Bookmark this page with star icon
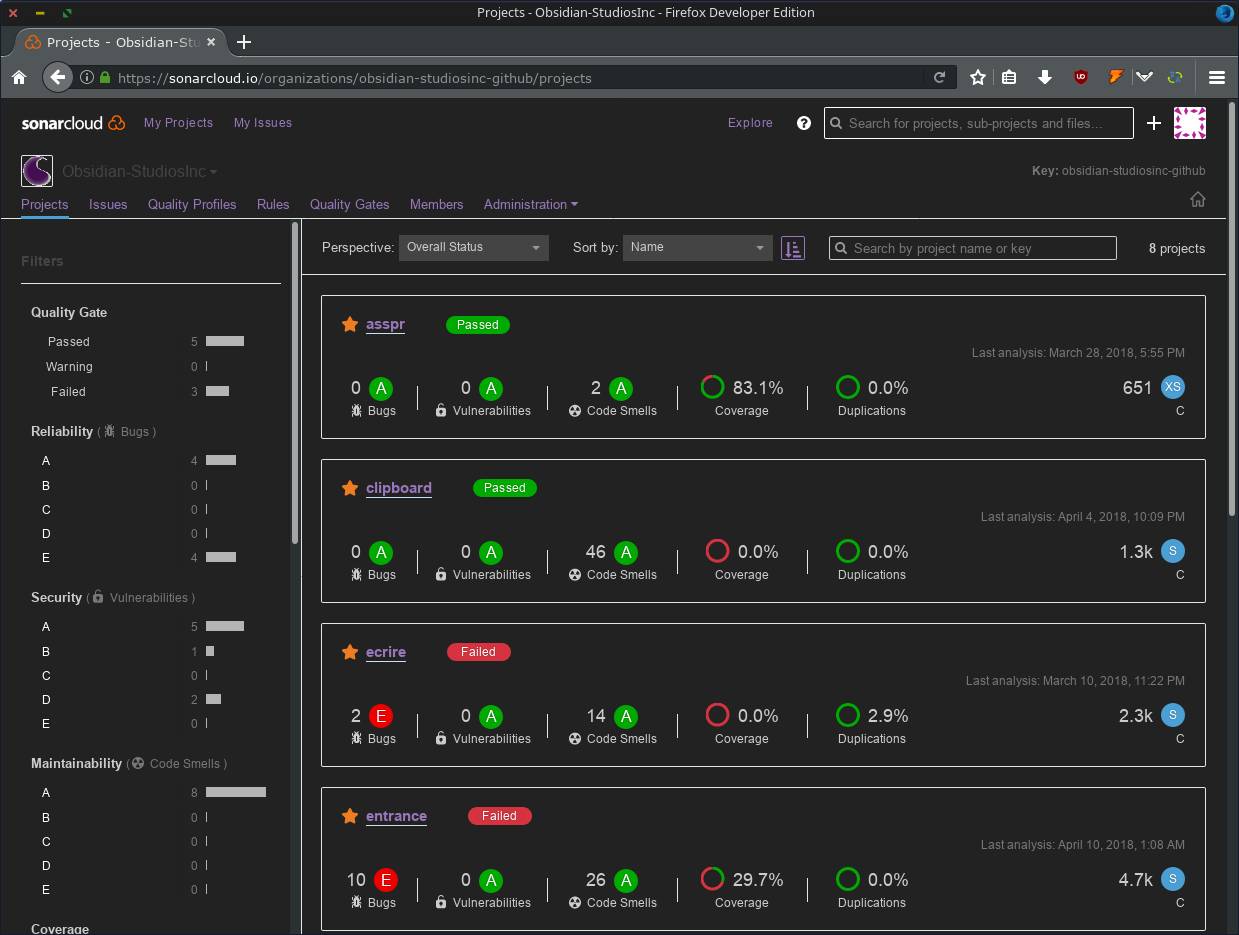Screen dimensions: 1239x935 click(x=978, y=77)
